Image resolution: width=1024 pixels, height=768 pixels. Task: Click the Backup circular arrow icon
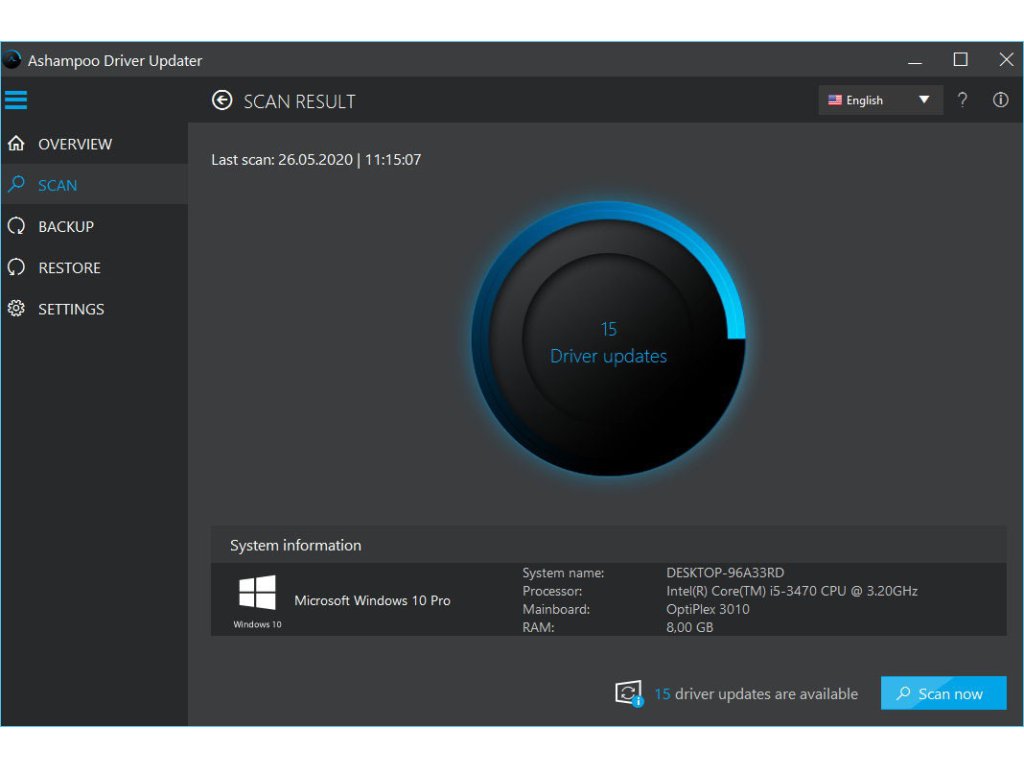click(x=16, y=227)
